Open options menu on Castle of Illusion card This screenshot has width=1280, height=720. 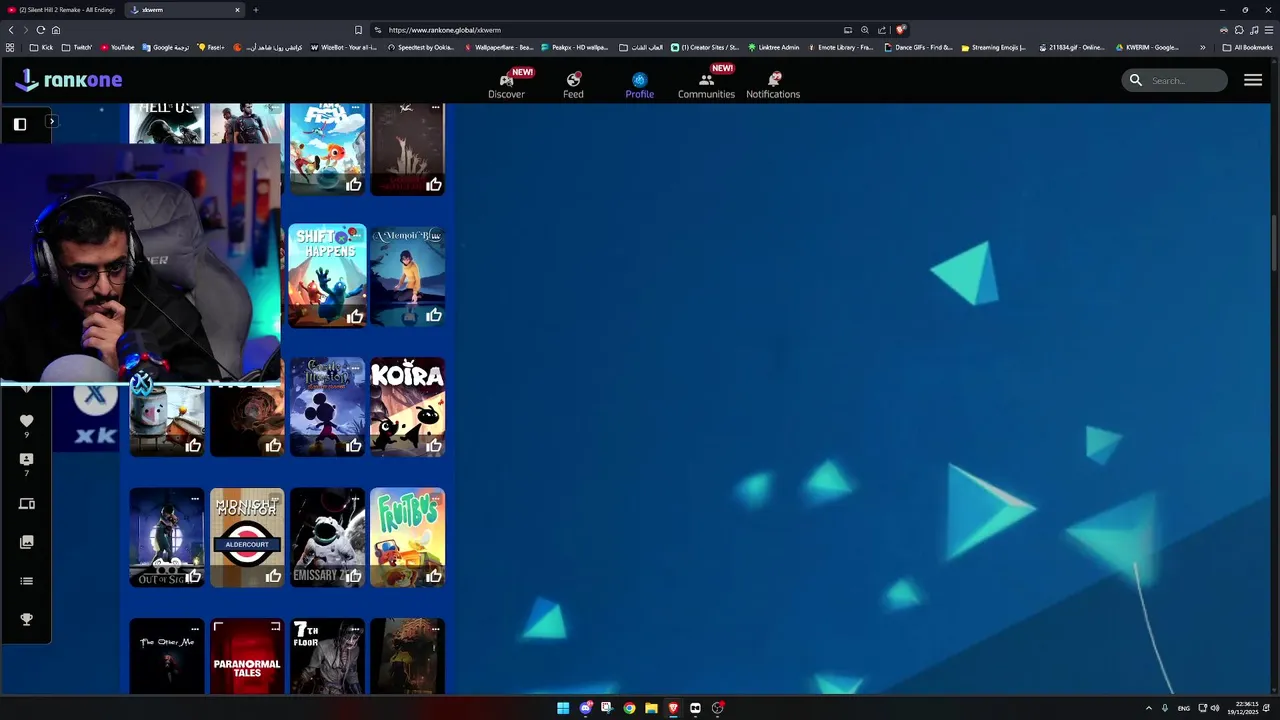(355, 368)
